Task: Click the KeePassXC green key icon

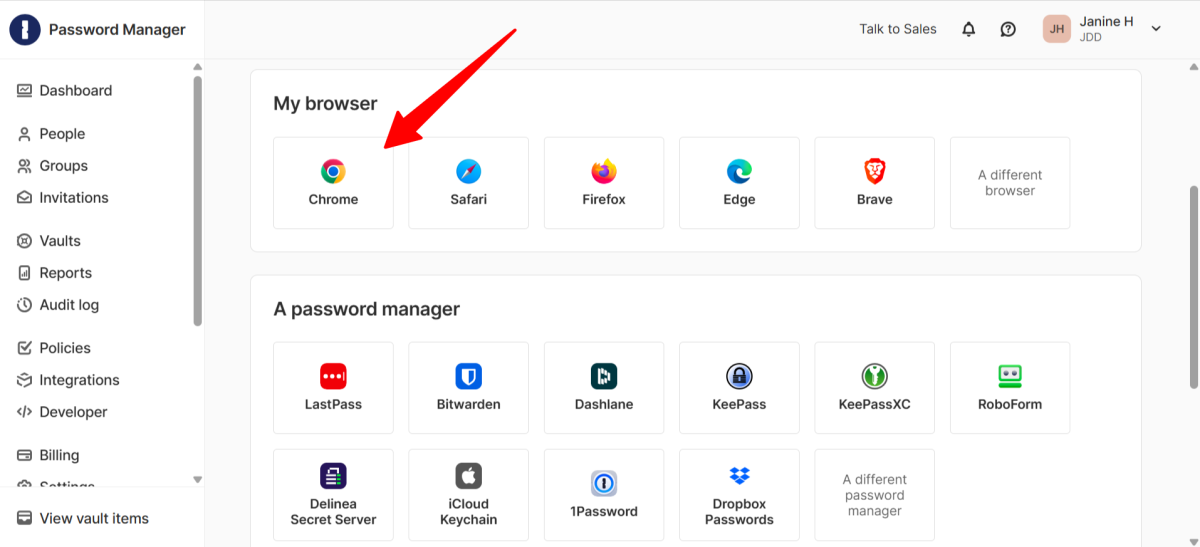Action: 874,376
